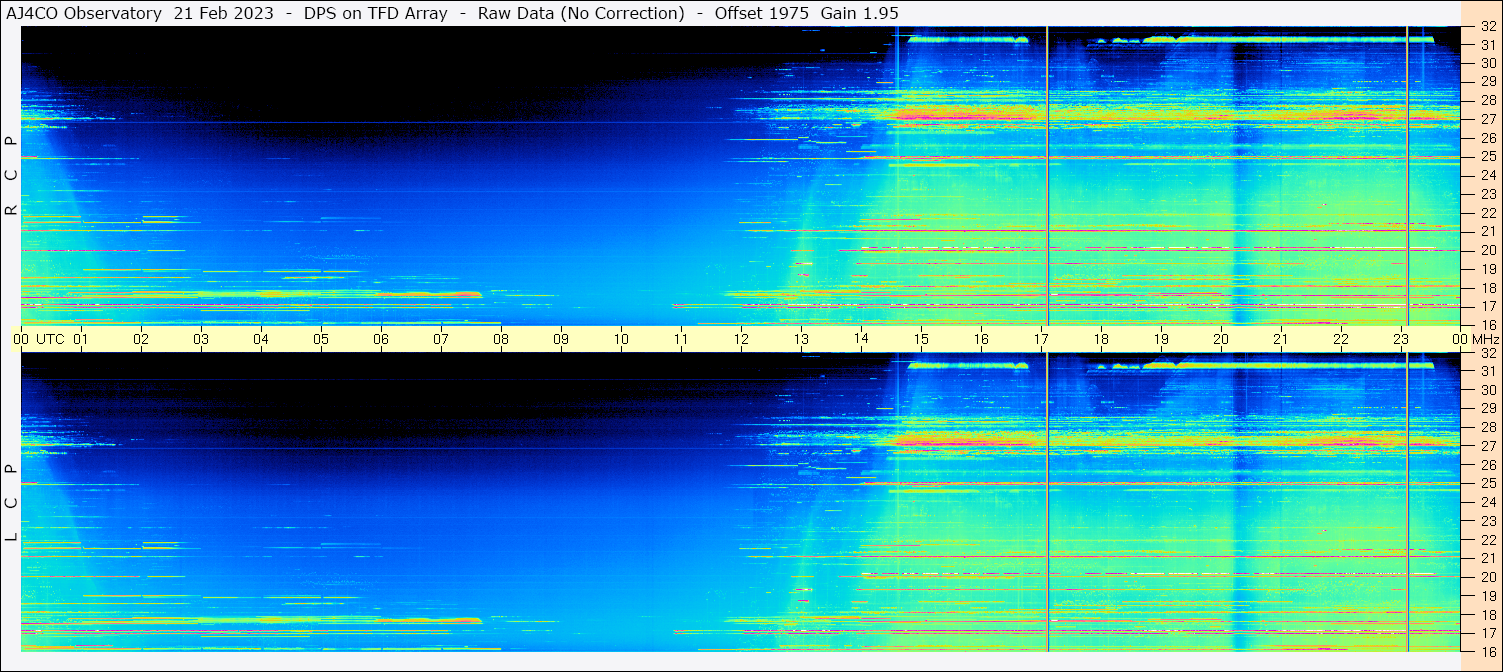
Task: Click the 15 hour time axis label
Action: [921, 339]
